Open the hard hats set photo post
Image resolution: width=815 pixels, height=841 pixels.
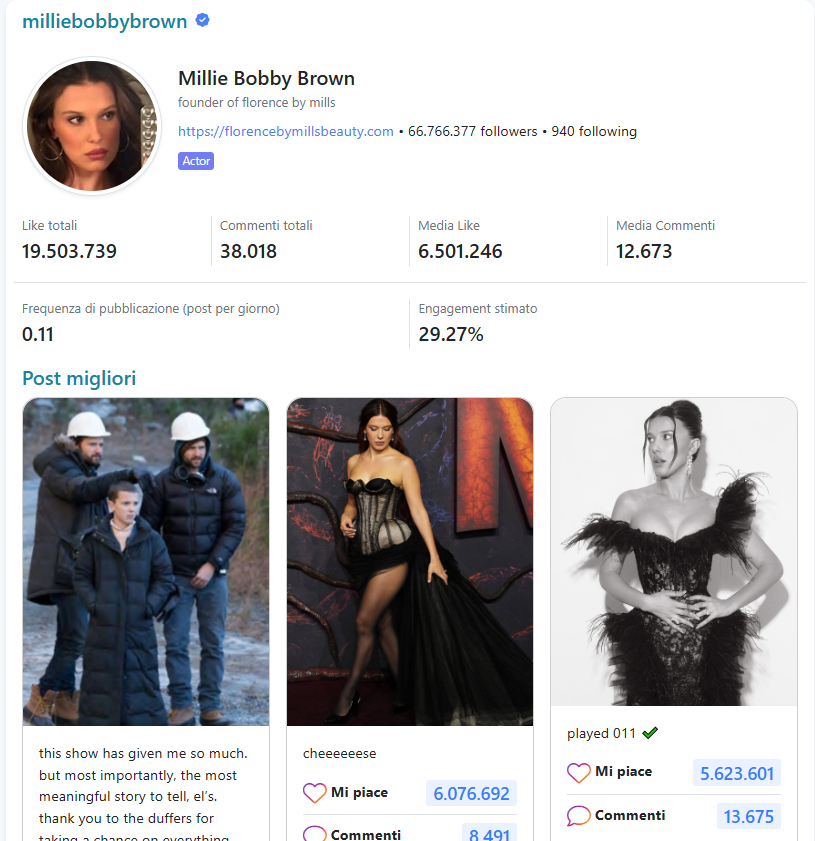[x=146, y=562]
